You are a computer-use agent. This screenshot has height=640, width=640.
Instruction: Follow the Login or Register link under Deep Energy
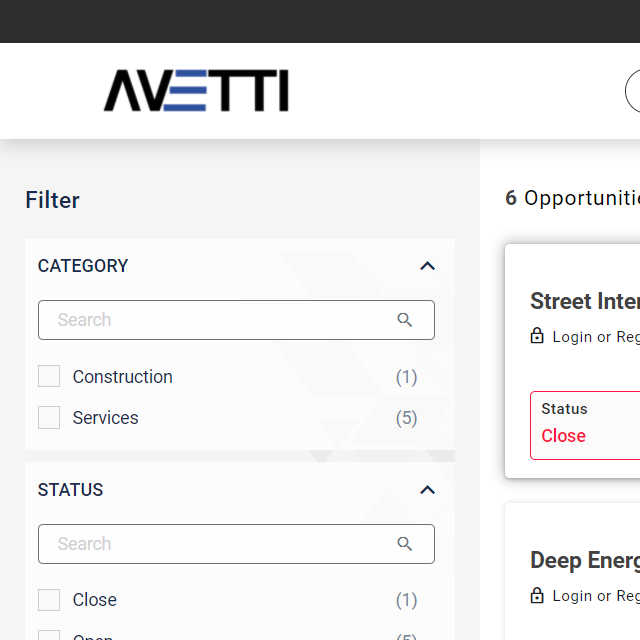point(596,596)
